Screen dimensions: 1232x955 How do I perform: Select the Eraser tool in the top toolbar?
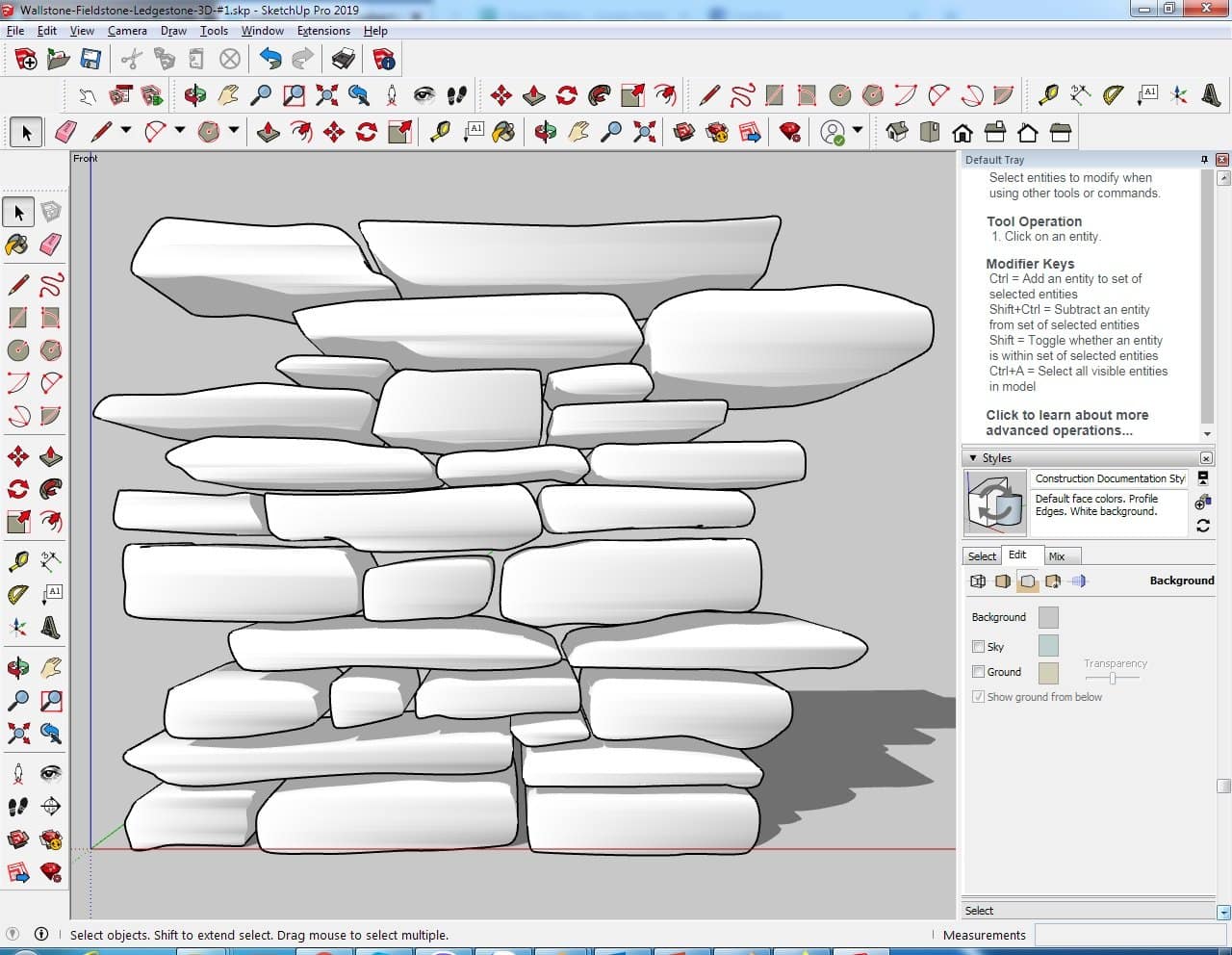coord(66,132)
